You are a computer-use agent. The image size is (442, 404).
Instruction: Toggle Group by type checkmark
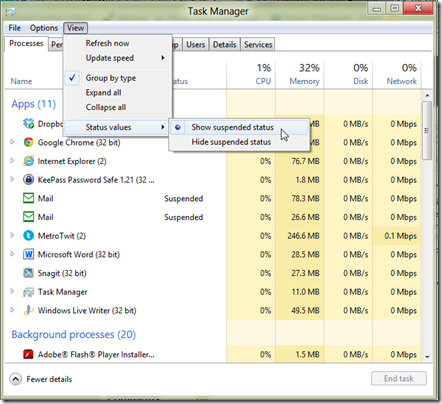(x=72, y=78)
